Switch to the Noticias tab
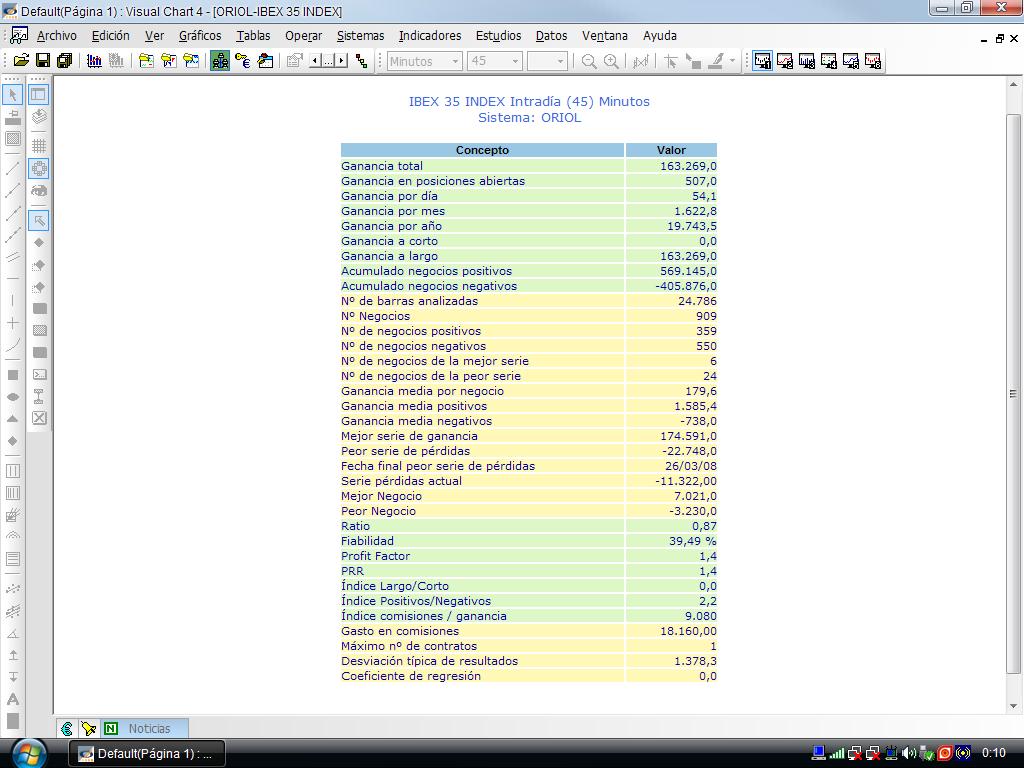 149,729
